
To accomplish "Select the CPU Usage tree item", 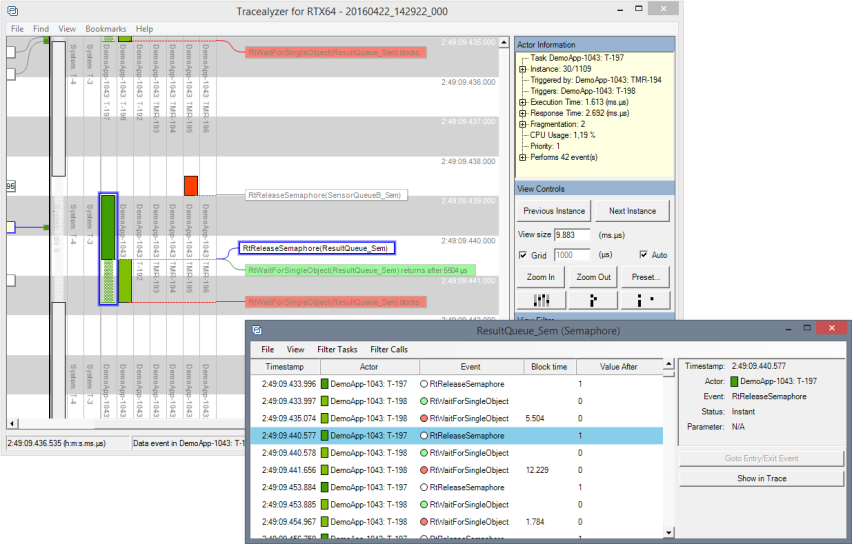I will 562,135.
